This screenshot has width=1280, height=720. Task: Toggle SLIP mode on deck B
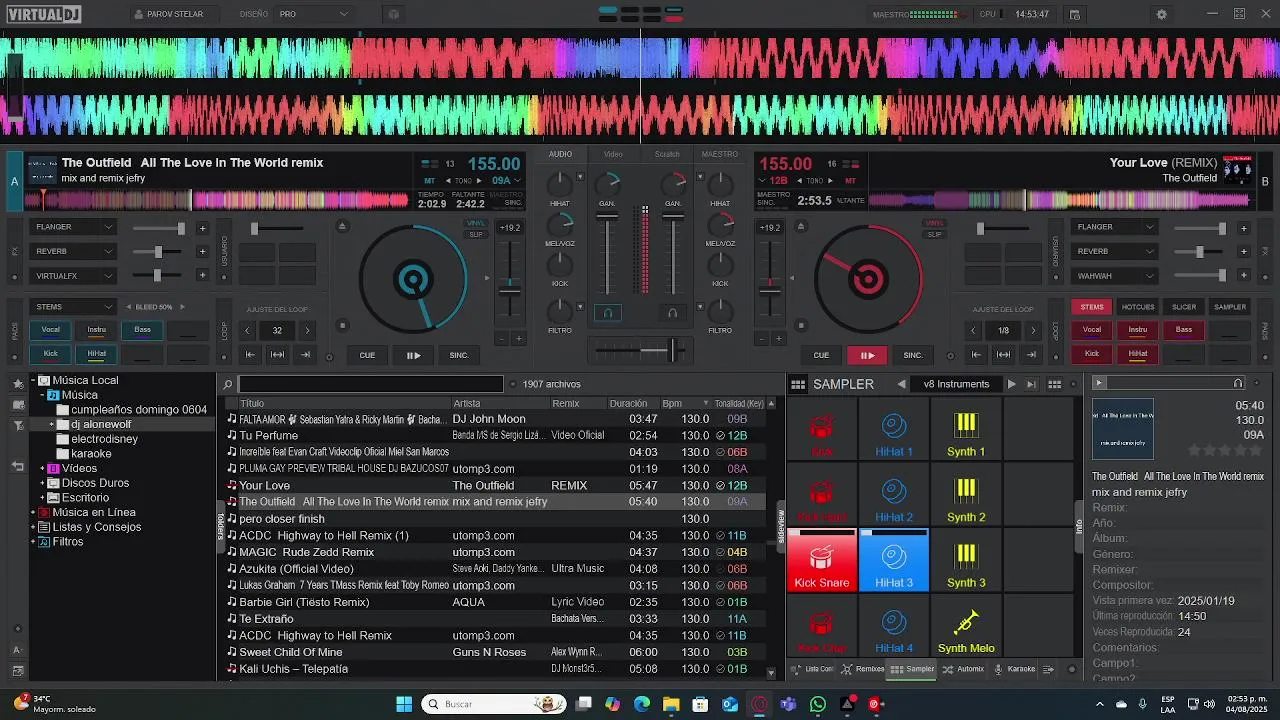tap(934, 234)
